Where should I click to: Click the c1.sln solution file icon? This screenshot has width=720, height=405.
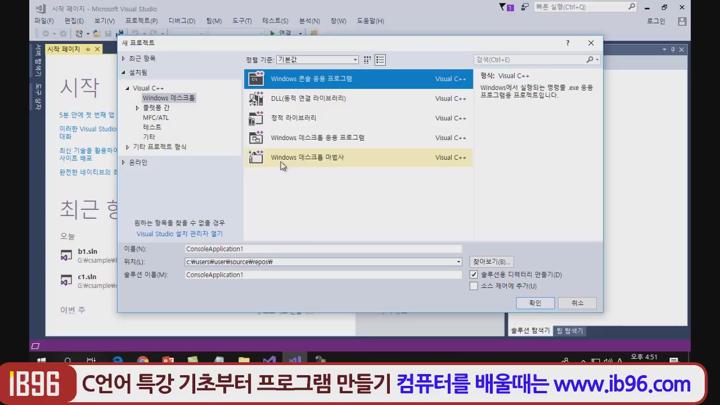coord(66,280)
